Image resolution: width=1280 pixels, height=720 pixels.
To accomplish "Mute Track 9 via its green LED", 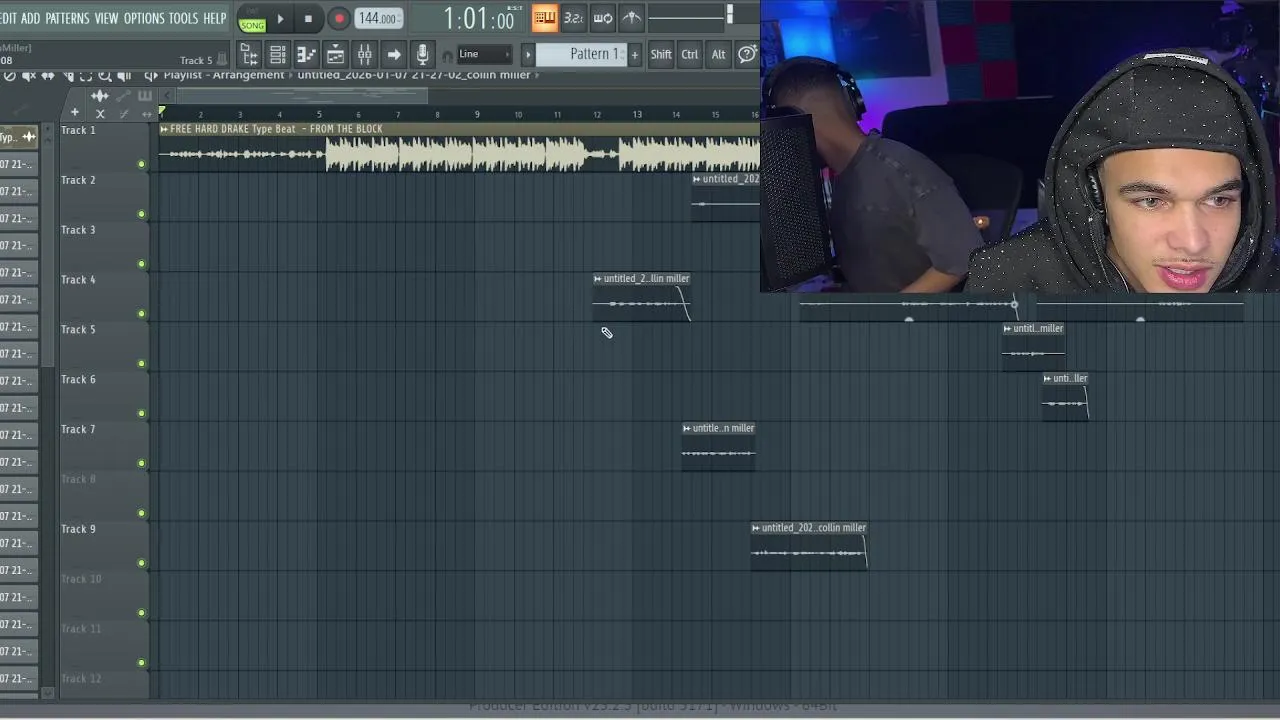I will point(141,563).
